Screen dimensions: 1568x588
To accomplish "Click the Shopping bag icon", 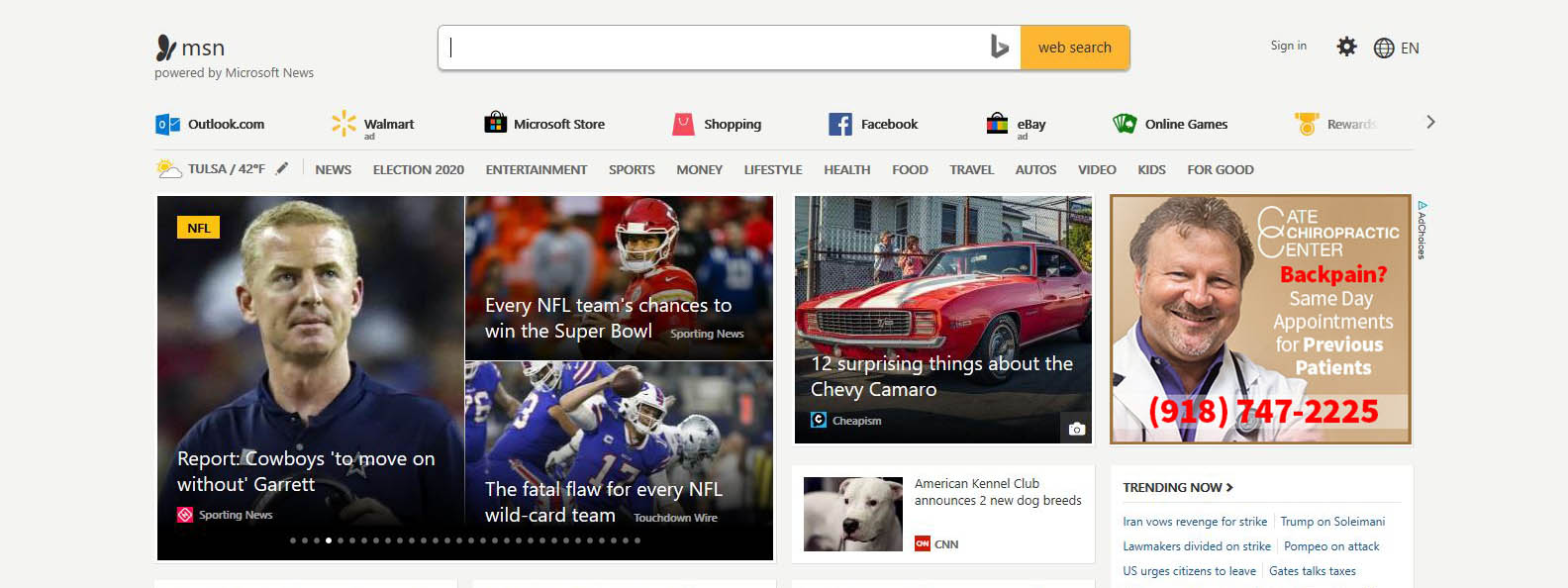I will point(683,124).
